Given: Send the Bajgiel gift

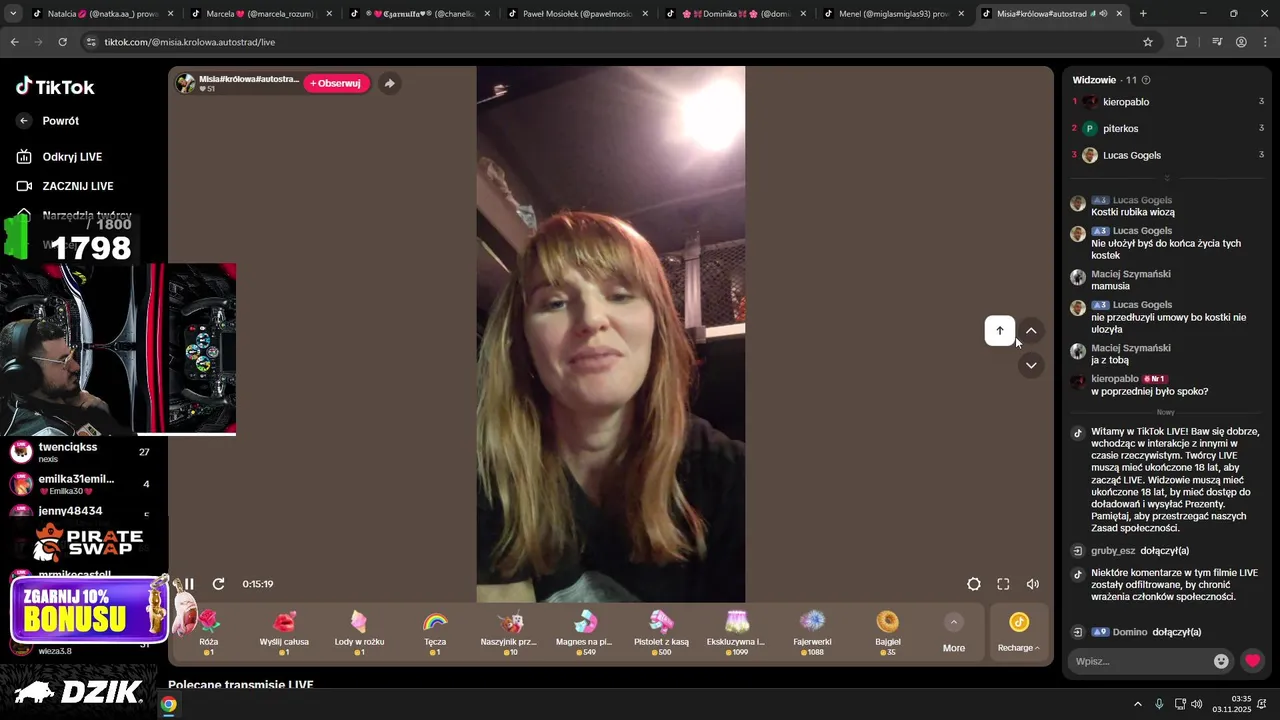Looking at the screenshot, I should click(x=887, y=632).
